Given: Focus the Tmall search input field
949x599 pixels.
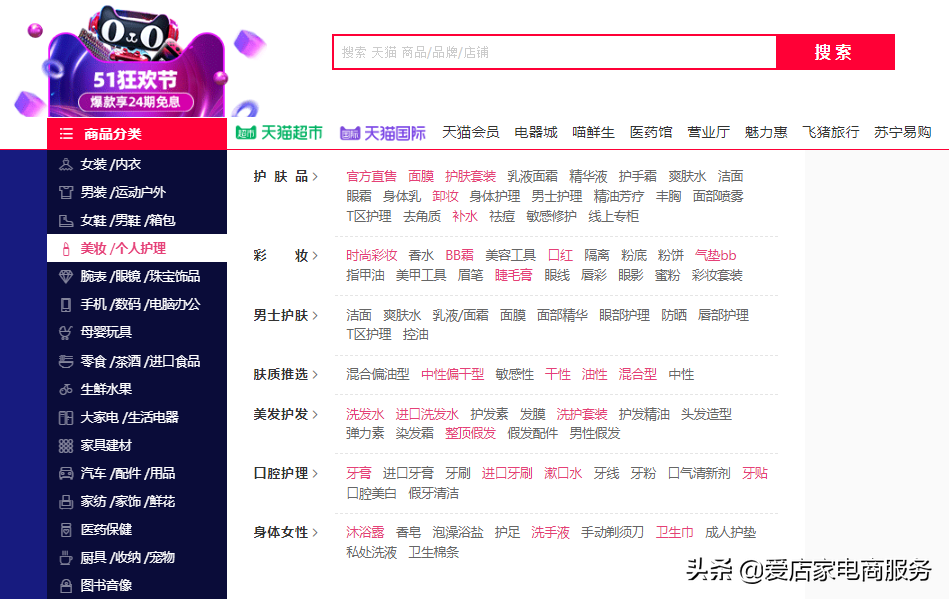Looking at the screenshot, I should point(554,52).
